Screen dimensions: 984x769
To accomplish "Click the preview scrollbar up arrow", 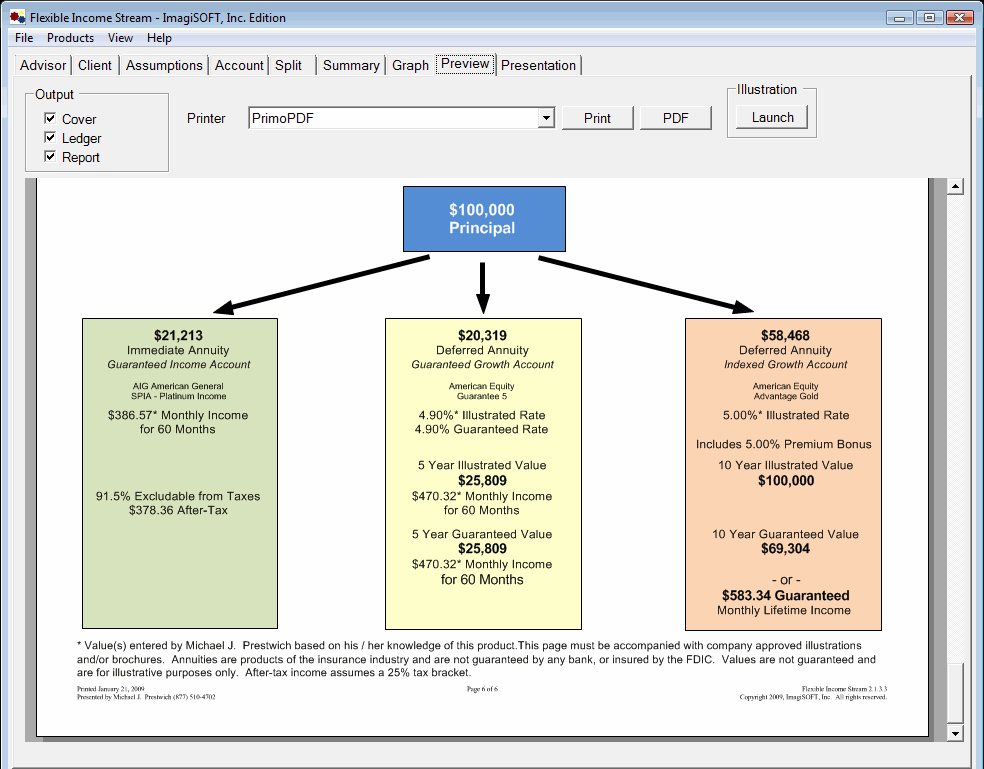I will [955, 186].
